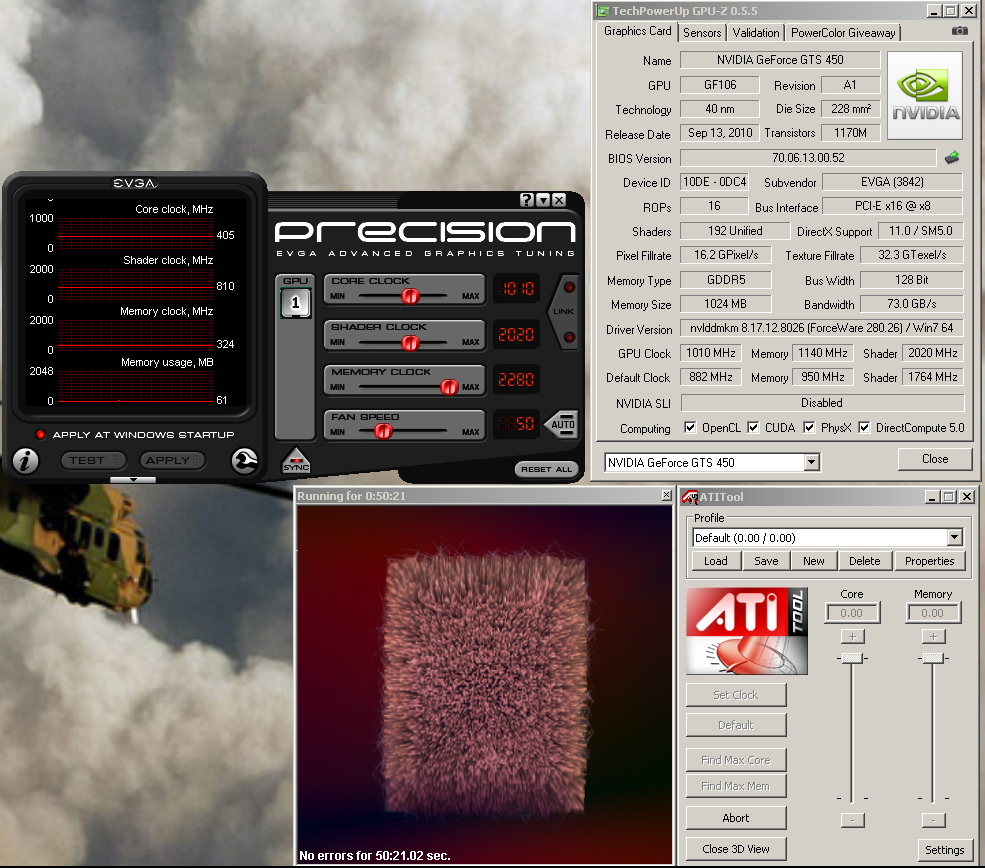
Task: Click the Fan Speed slider knob
Action: point(383,431)
